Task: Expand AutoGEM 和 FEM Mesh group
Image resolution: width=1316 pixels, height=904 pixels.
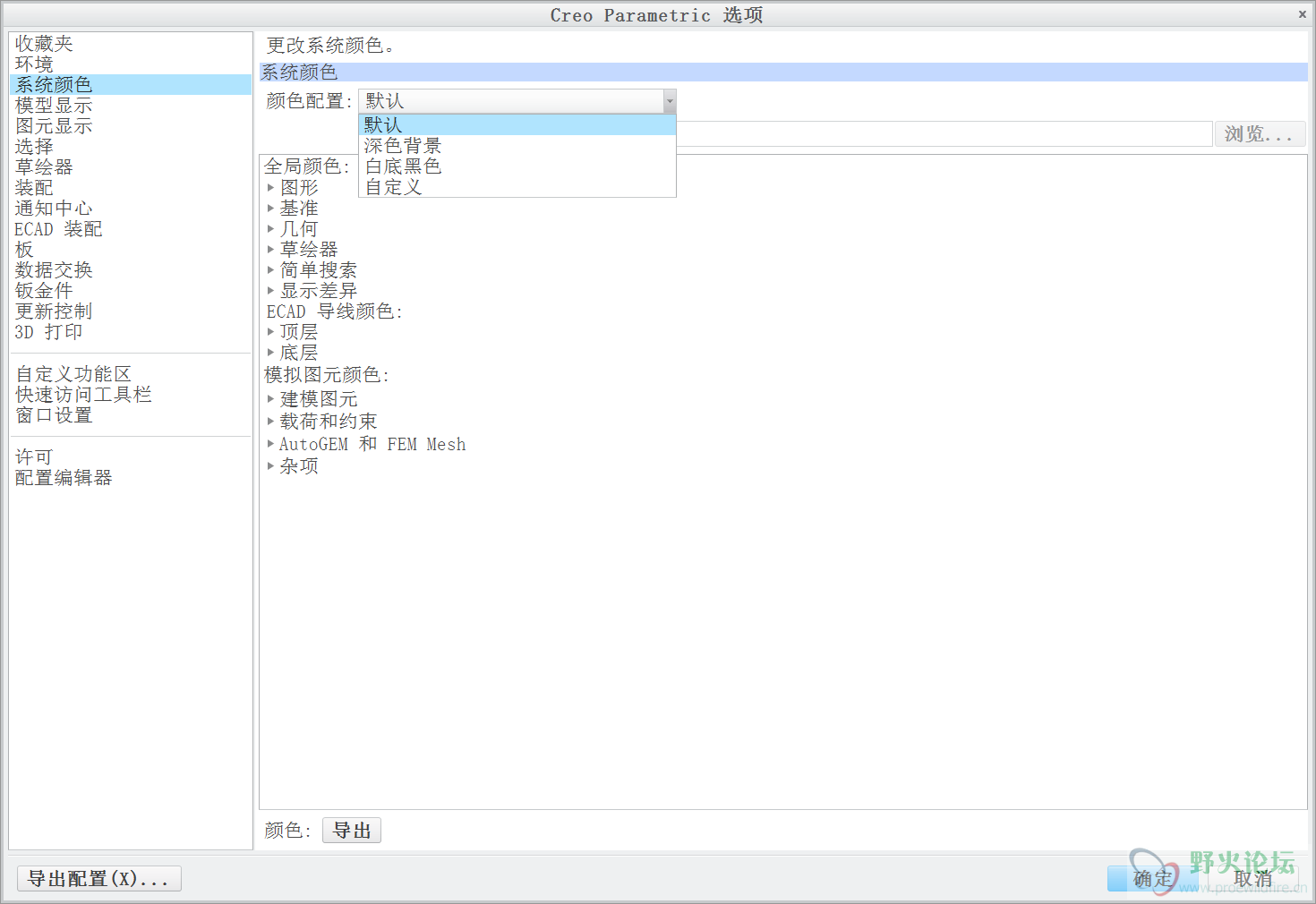Action: click(x=270, y=443)
